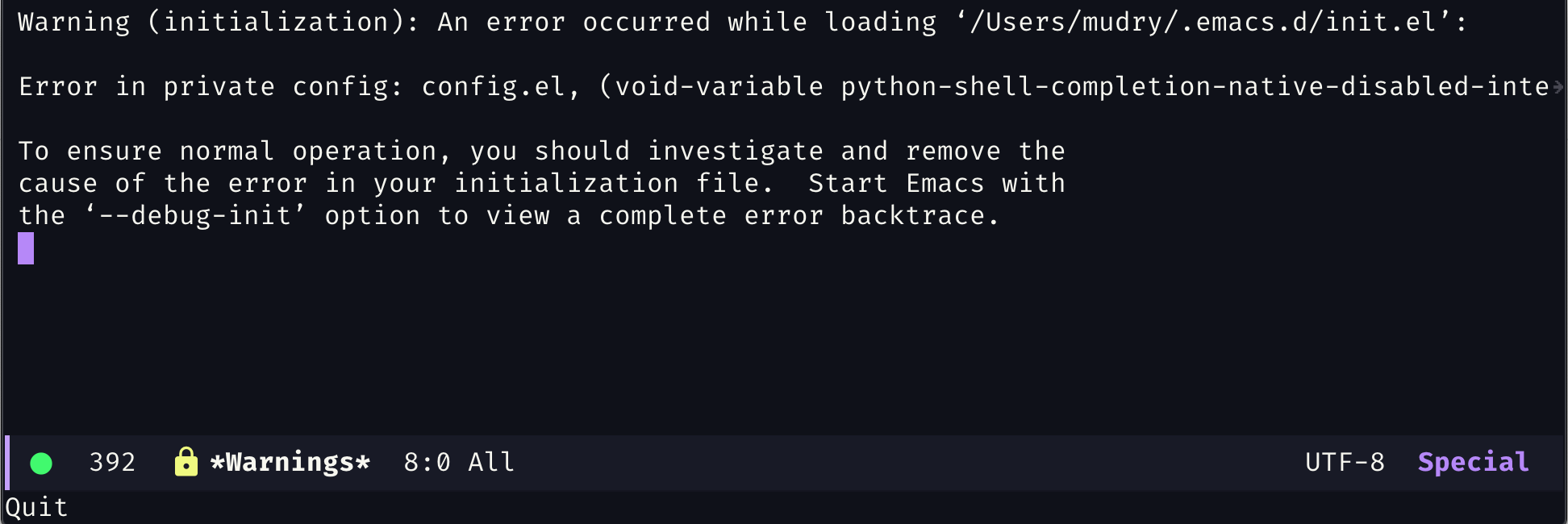Click "All" to cycle buffer scroll position
Image resolution: width=1568 pixels, height=524 pixels.
[491, 462]
